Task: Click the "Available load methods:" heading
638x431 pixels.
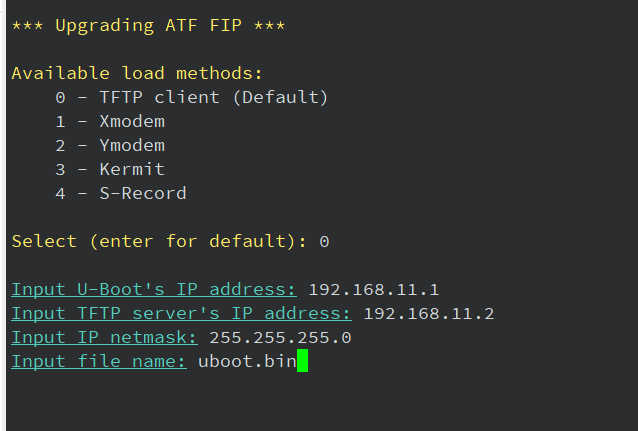Action: point(137,73)
